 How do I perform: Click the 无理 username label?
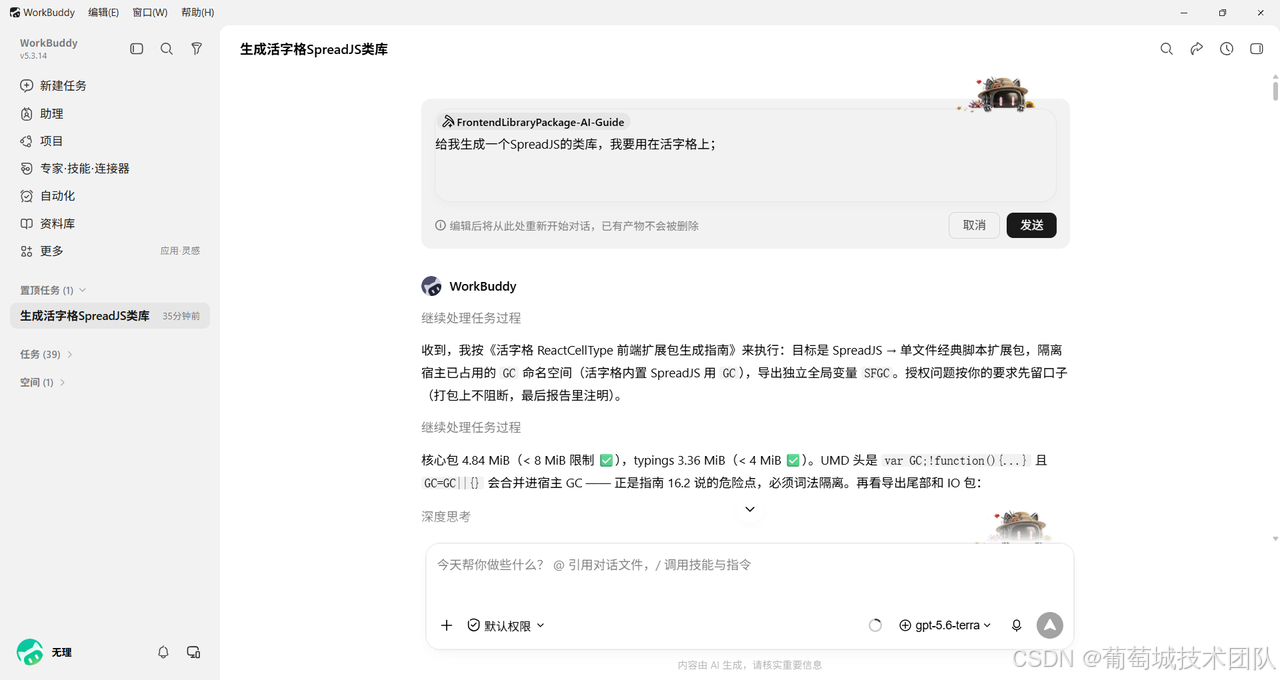62,652
